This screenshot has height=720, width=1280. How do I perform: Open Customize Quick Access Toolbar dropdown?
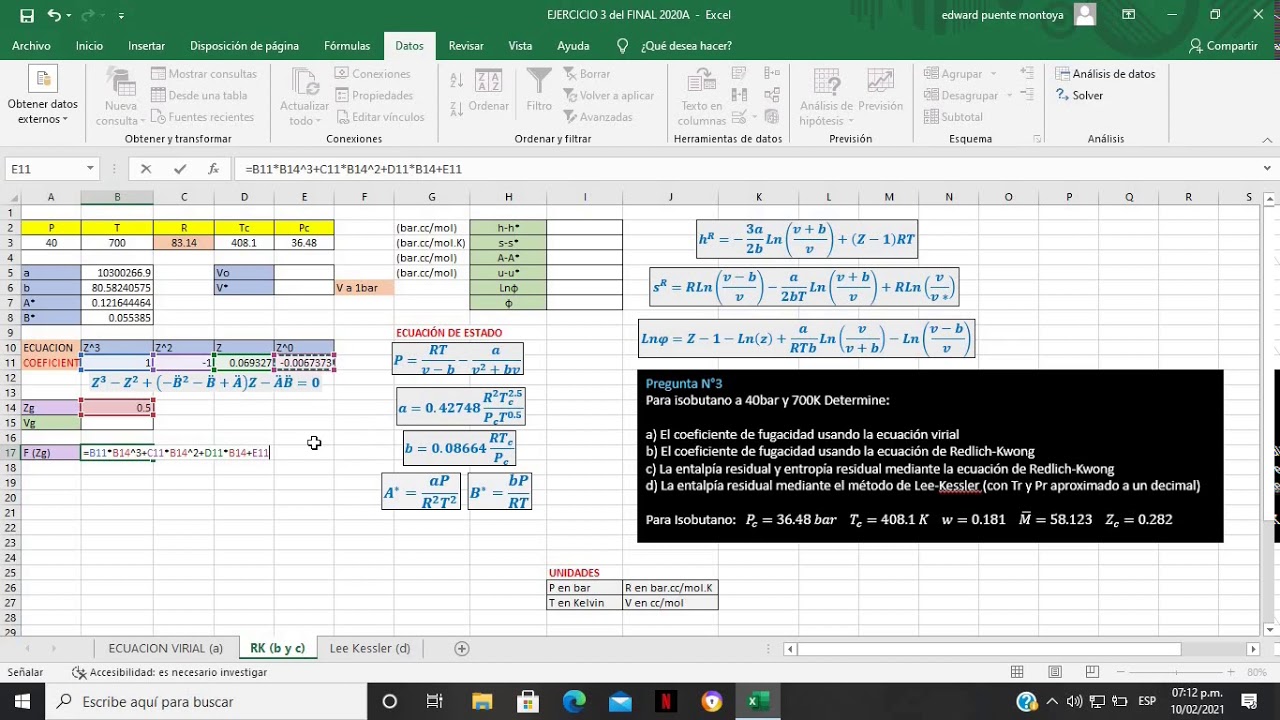coord(121,16)
